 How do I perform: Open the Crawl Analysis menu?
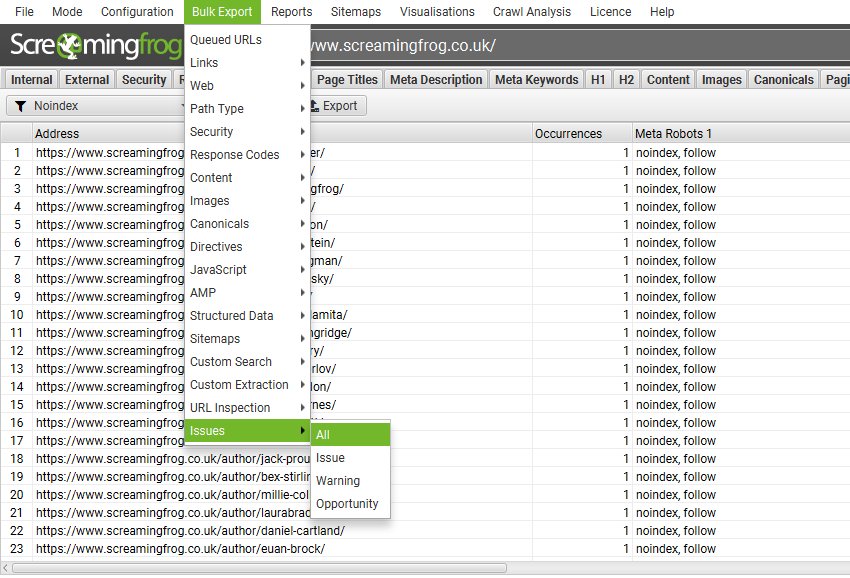pos(532,11)
